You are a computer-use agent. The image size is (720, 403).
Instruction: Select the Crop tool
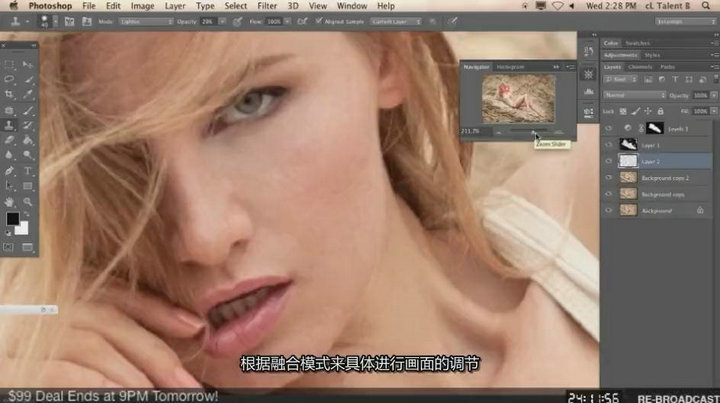click(9, 95)
